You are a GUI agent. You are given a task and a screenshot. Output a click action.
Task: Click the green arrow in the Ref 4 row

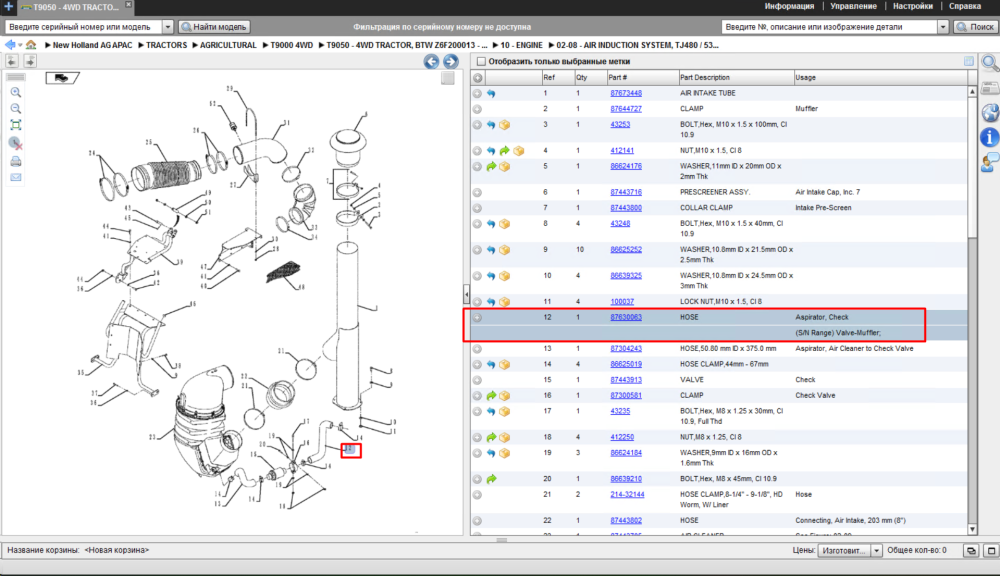point(504,151)
